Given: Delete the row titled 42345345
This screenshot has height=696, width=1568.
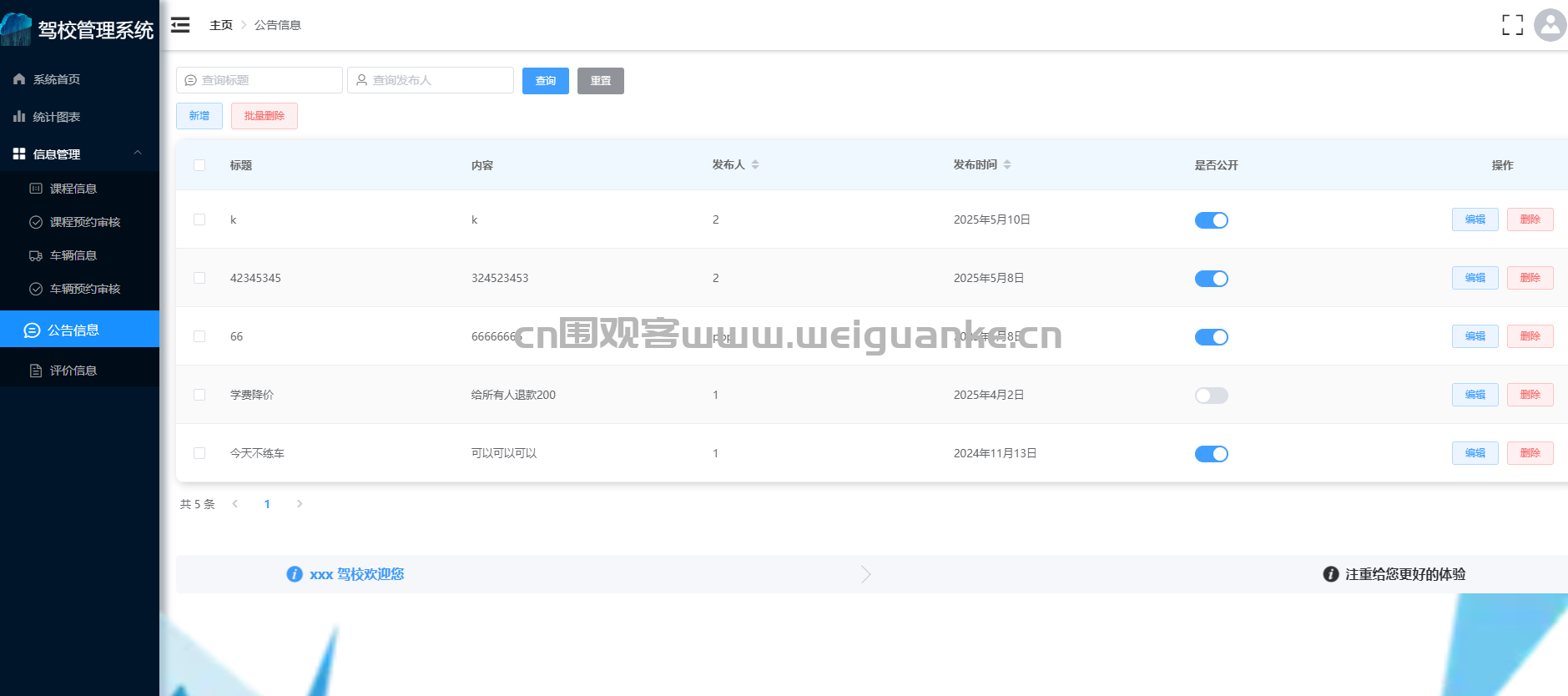Looking at the screenshot, I should [x=1530, y=278].
